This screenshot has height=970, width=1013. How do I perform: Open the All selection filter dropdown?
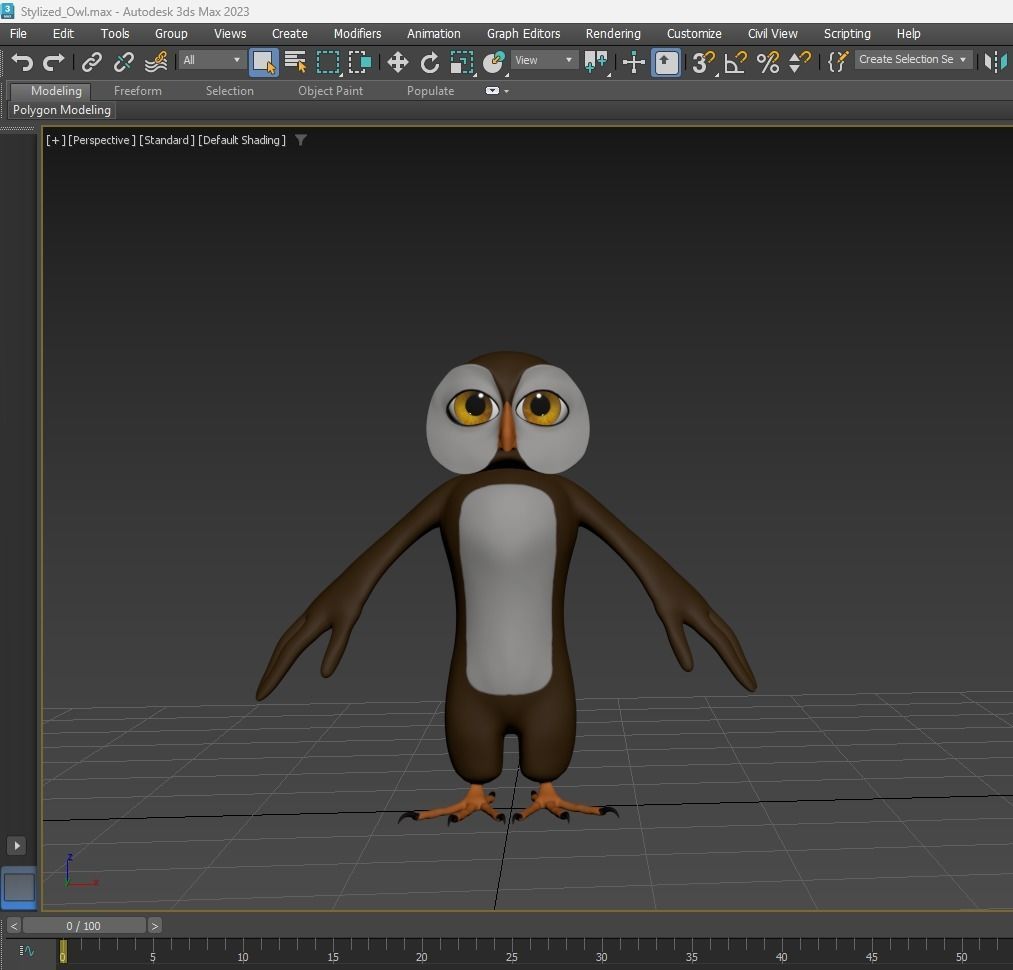(x=211, y=60)
